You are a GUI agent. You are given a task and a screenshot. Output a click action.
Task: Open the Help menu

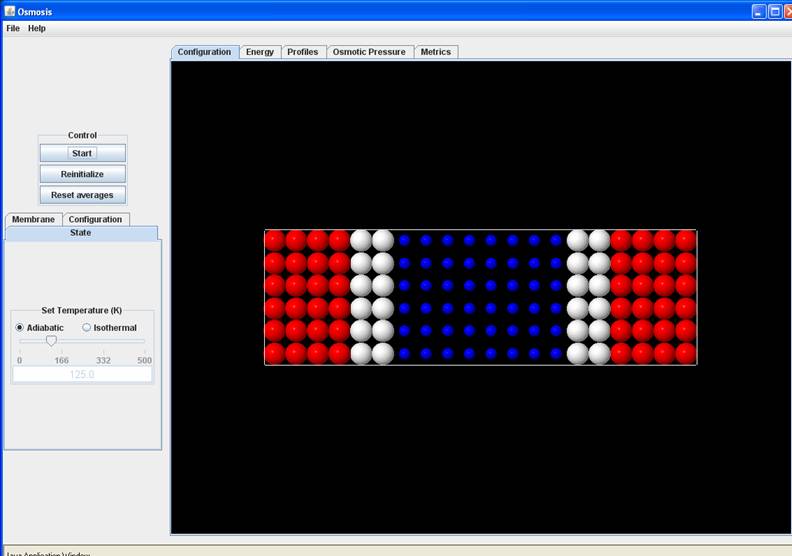(x=37, y=28)
